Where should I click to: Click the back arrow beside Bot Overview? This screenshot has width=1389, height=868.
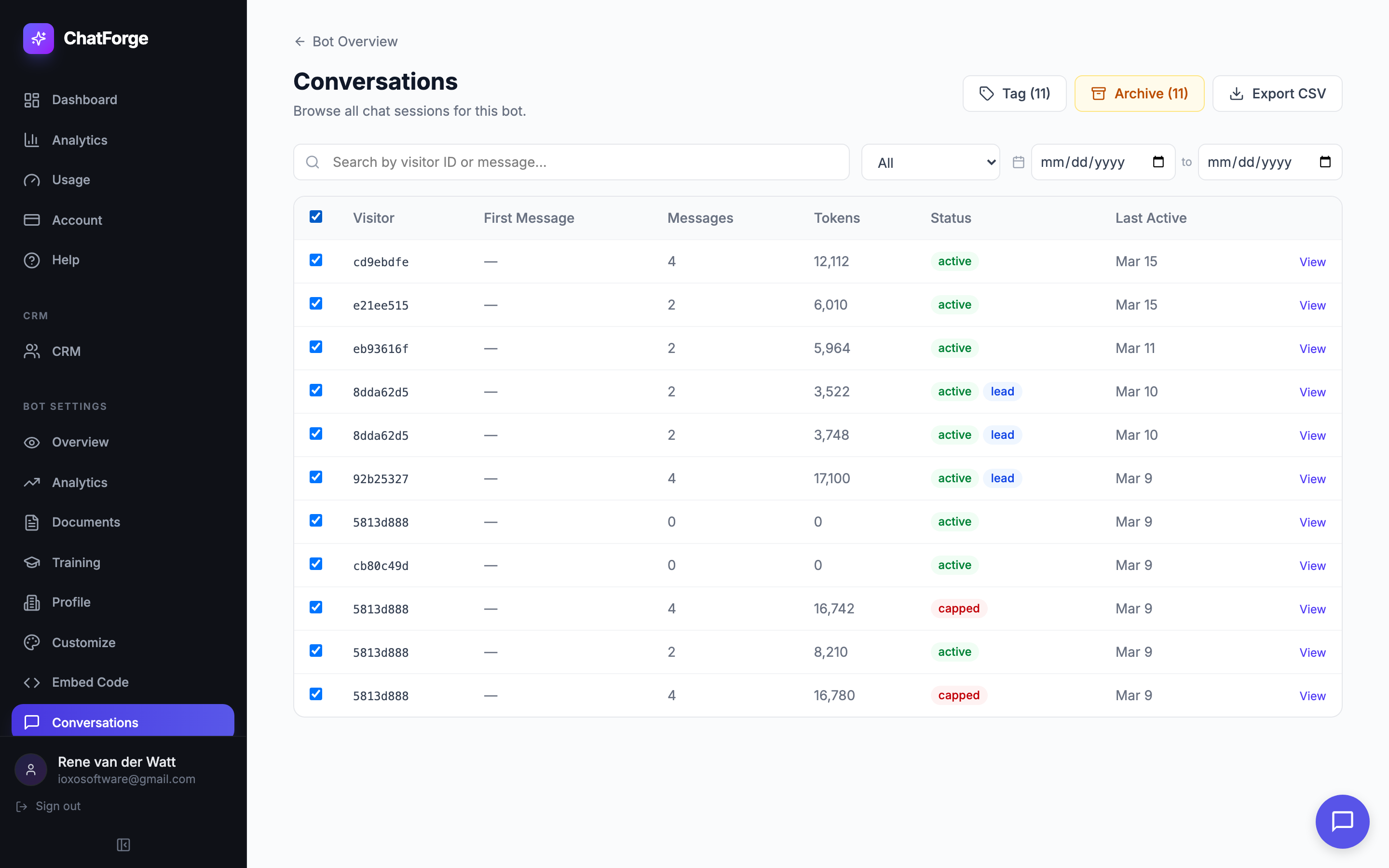[300, 41]
